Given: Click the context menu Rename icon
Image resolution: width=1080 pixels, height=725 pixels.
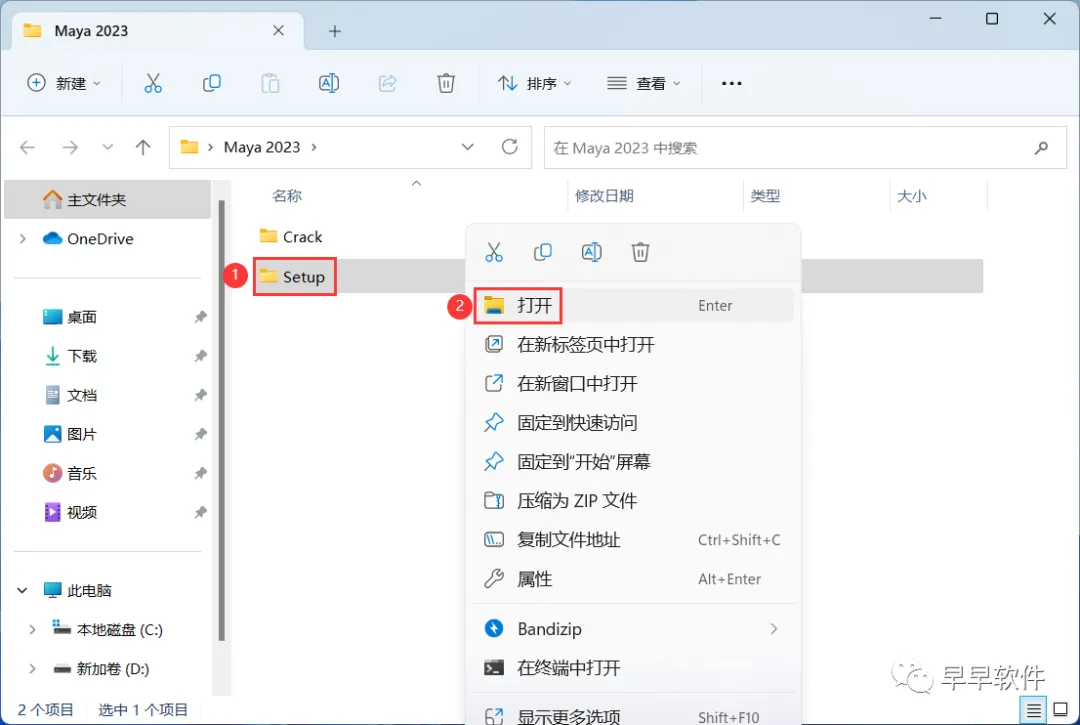Looking at the screenshot, I should click(592, 252).
